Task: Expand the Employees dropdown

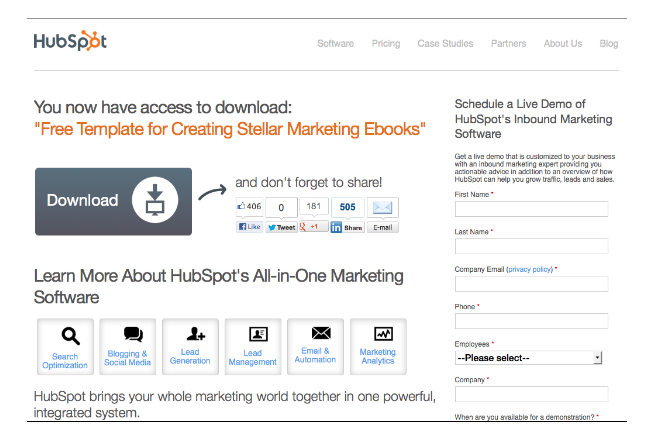Action: pos(529,357)
